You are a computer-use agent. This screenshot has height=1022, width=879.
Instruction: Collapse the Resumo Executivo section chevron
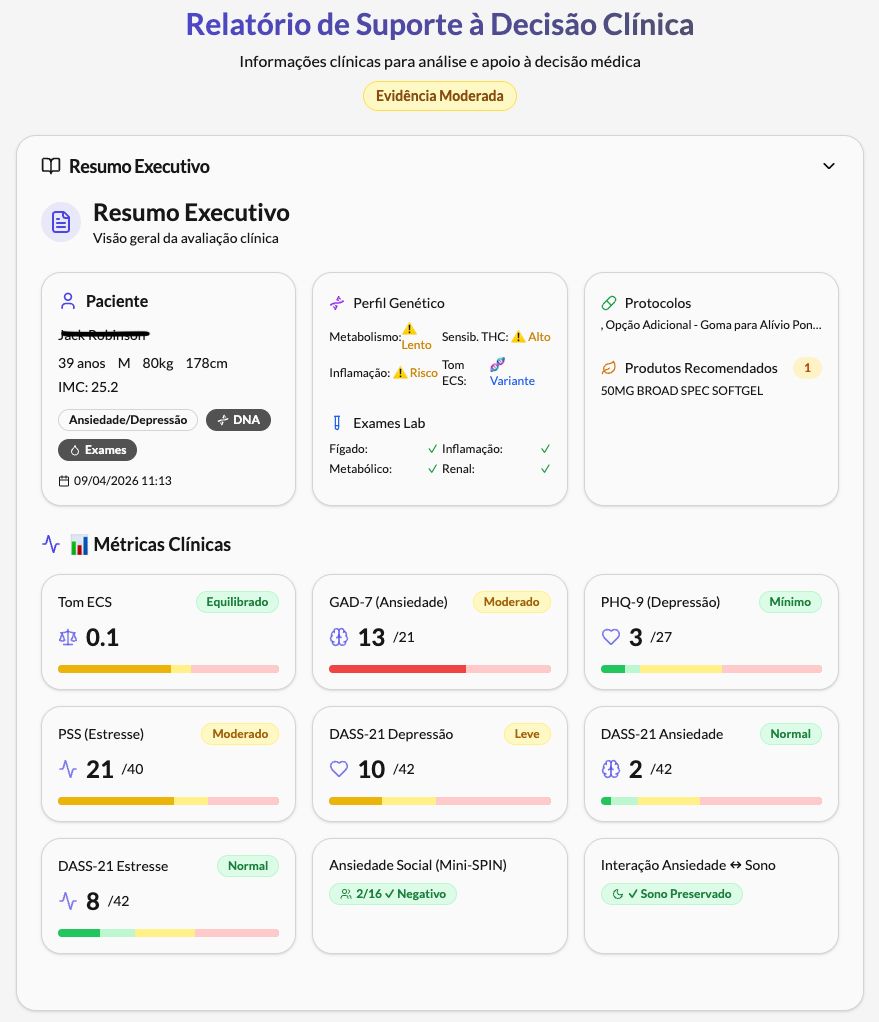828,166
